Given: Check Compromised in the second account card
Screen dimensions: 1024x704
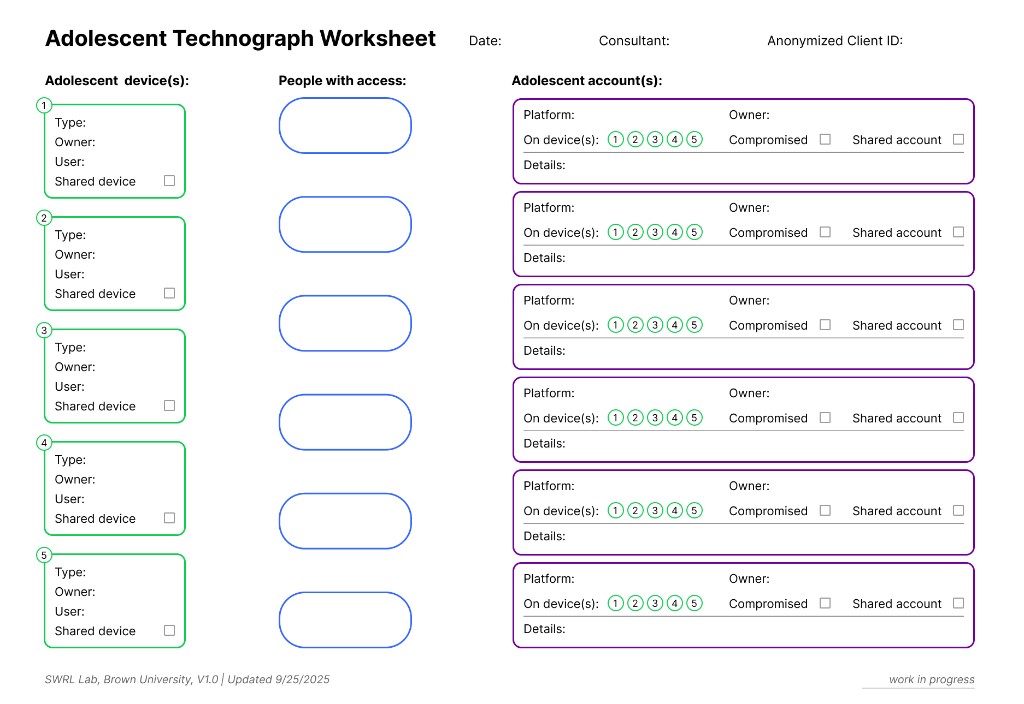Looking at the screenshot, I should pos(825,232).
